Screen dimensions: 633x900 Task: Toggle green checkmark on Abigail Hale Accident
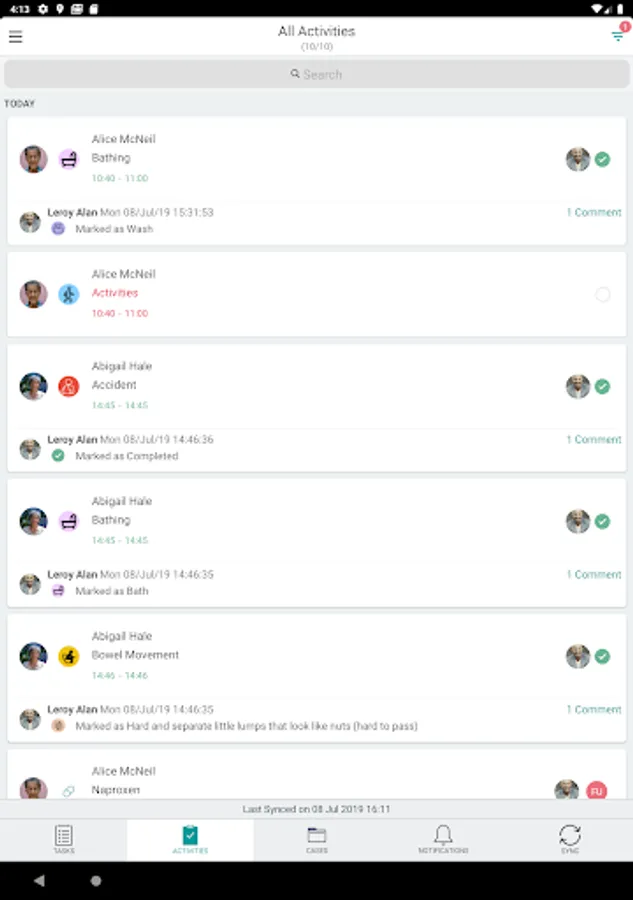(603, 386)
